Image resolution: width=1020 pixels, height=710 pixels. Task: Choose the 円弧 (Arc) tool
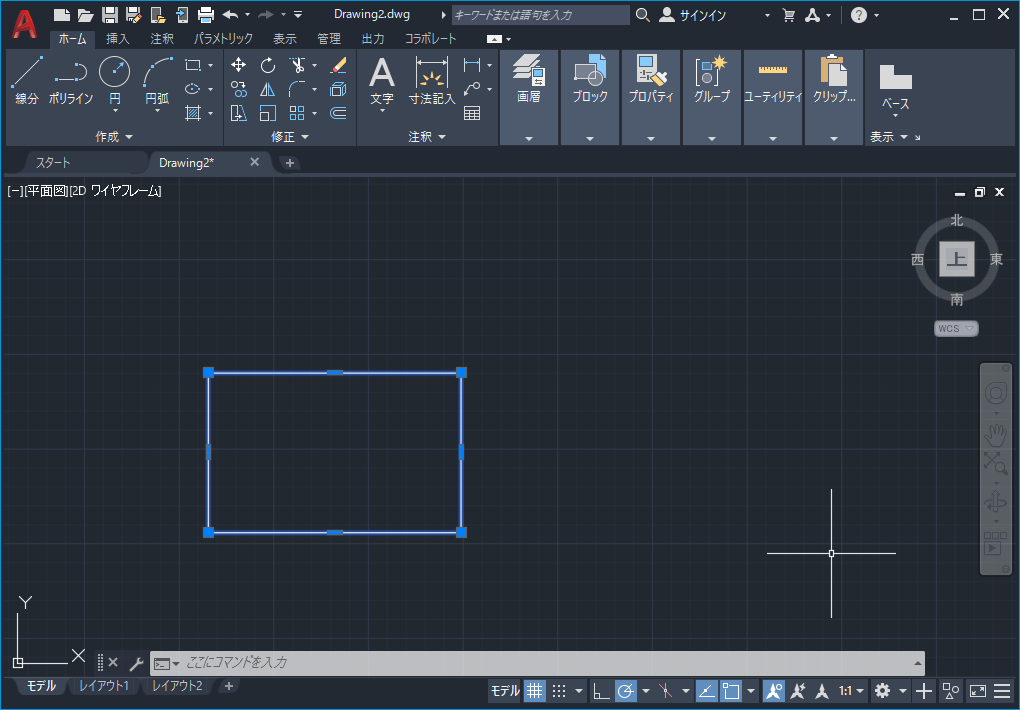[157, 83]
